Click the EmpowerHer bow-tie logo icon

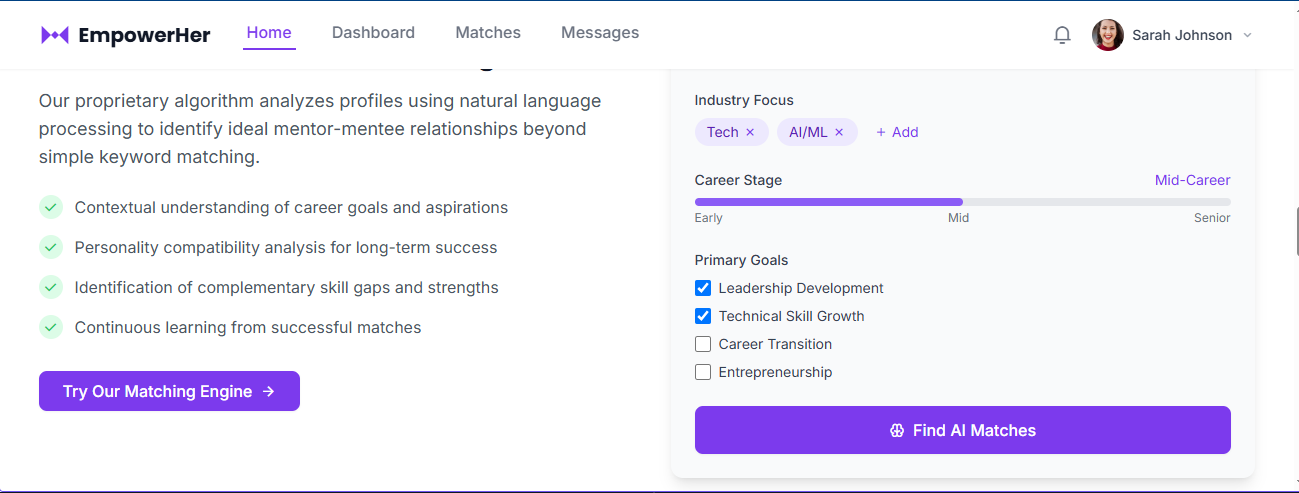pos(55,35)
